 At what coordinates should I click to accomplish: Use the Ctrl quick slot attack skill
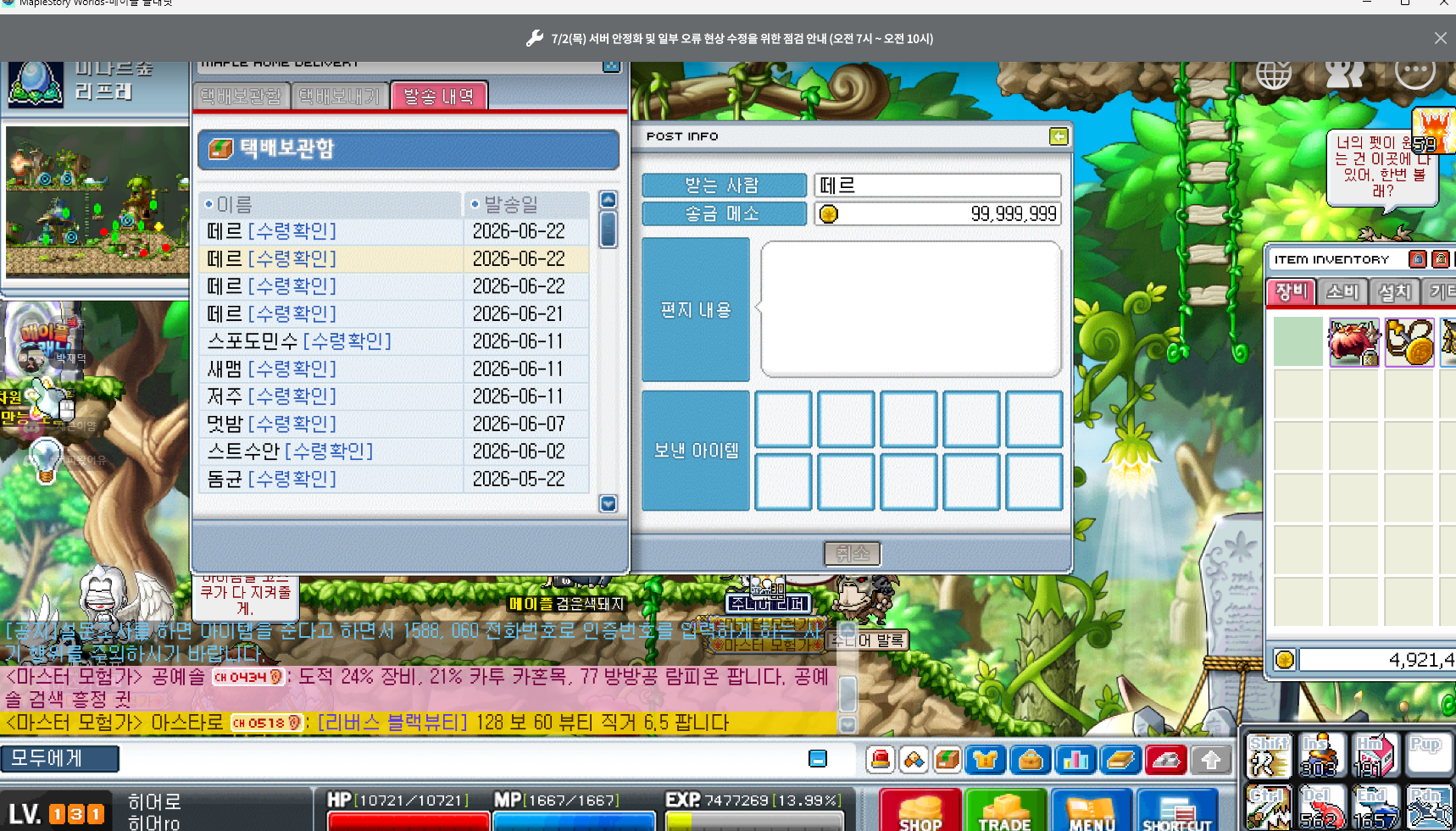[1269, 807]
